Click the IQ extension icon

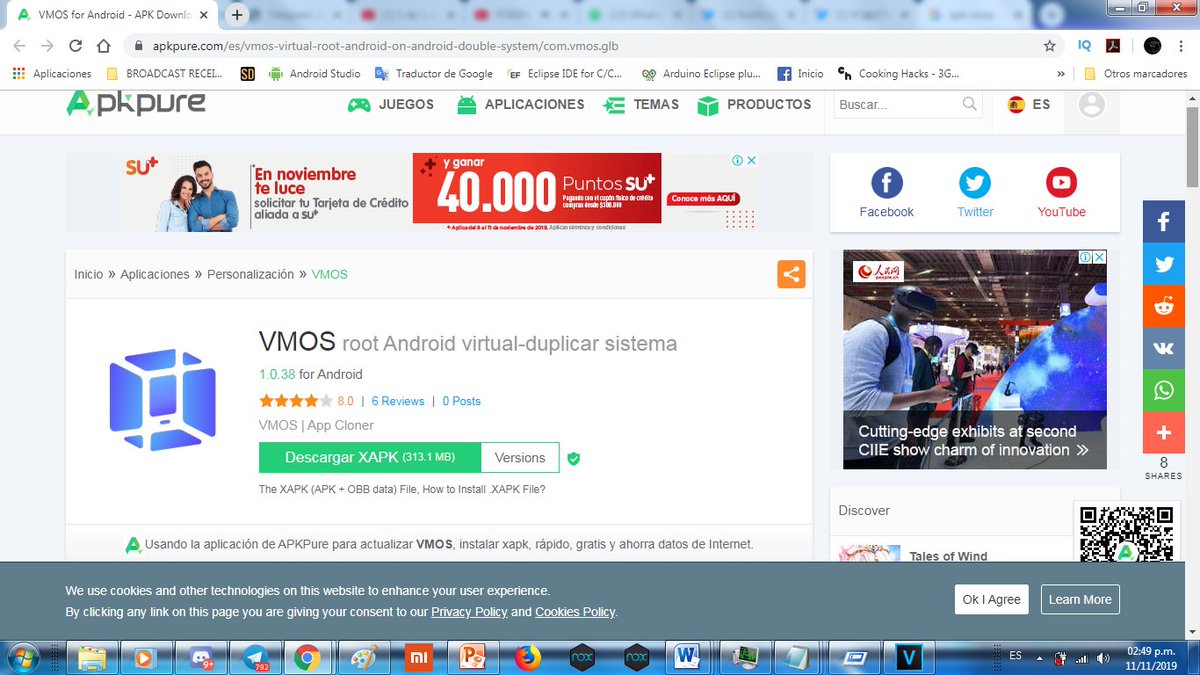[x=1085, y=46]
